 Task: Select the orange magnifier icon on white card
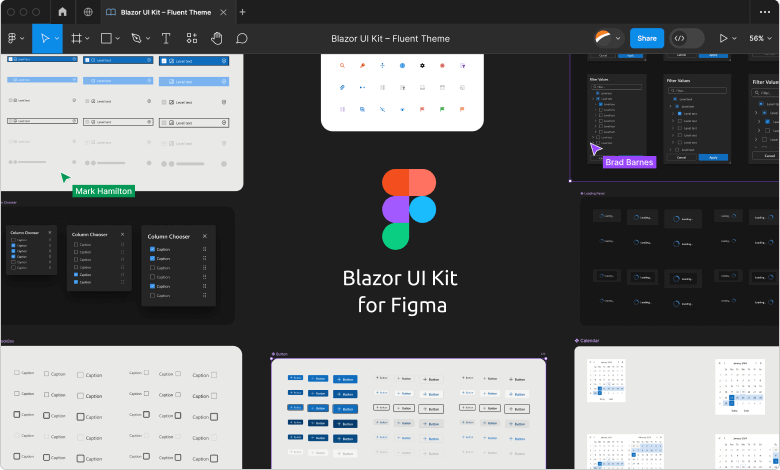pos(342,65)
